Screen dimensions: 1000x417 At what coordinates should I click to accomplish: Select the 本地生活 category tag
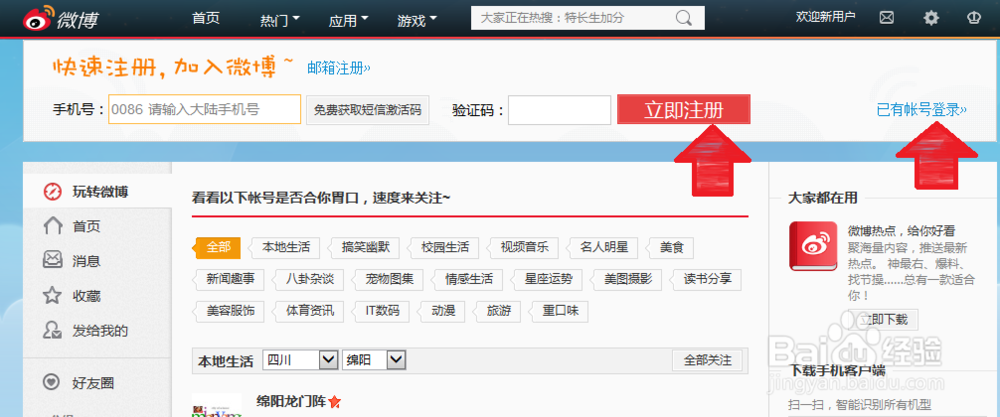click(285, 247)
